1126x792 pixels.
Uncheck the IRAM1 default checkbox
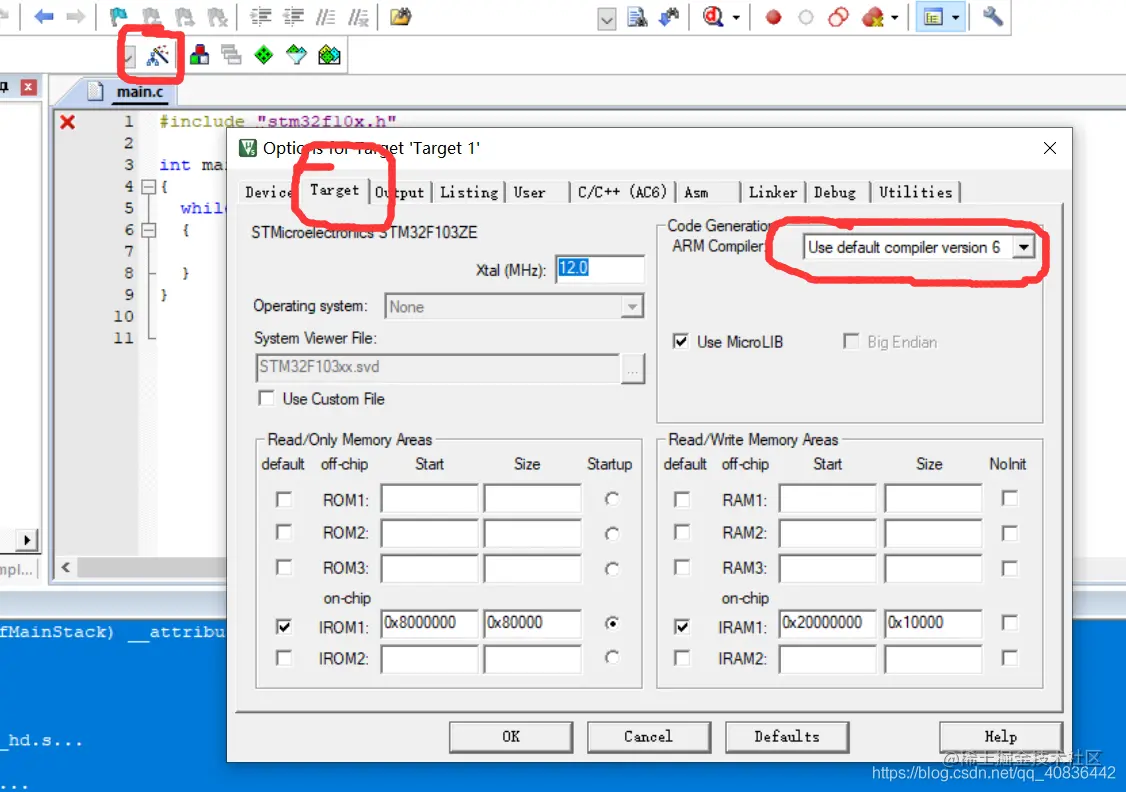coord(681,627)
